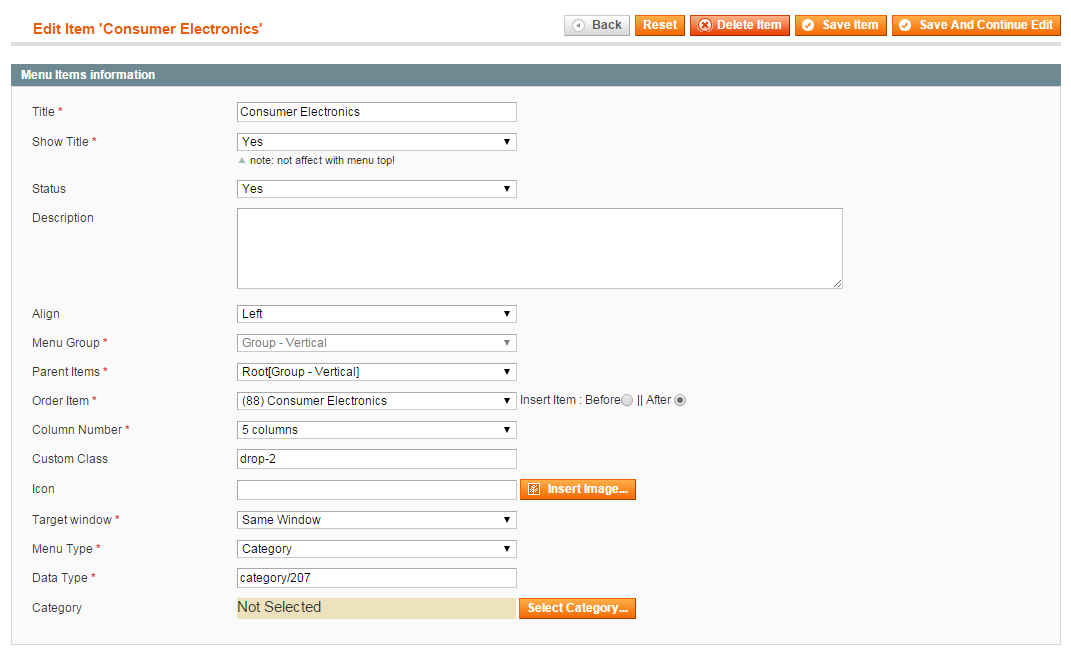1071x661 pixels.
Task: Open the Menu Group dropdown
Action: coord(376,343)
